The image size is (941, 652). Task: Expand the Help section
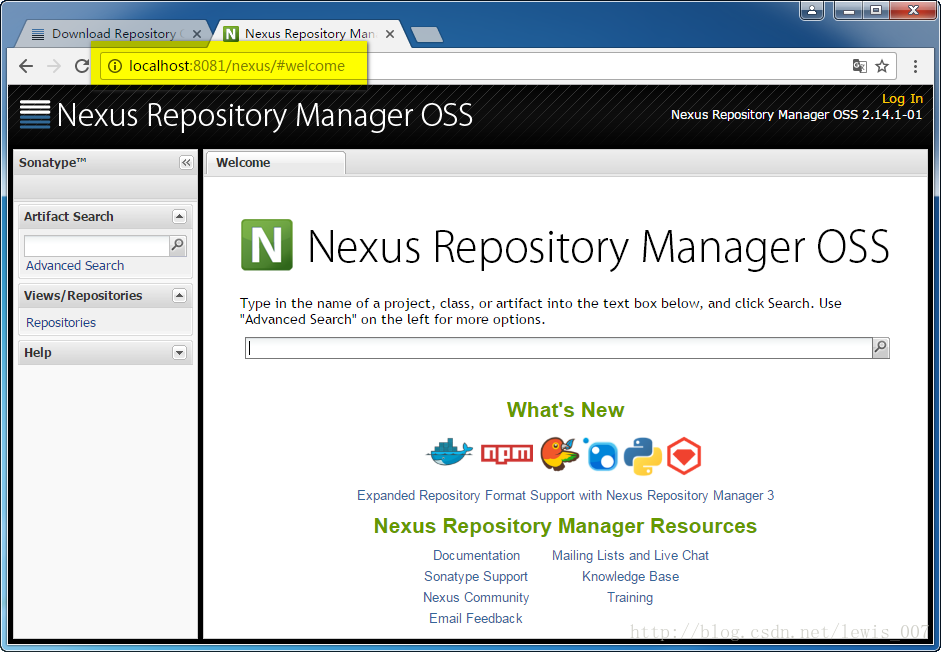179,352
